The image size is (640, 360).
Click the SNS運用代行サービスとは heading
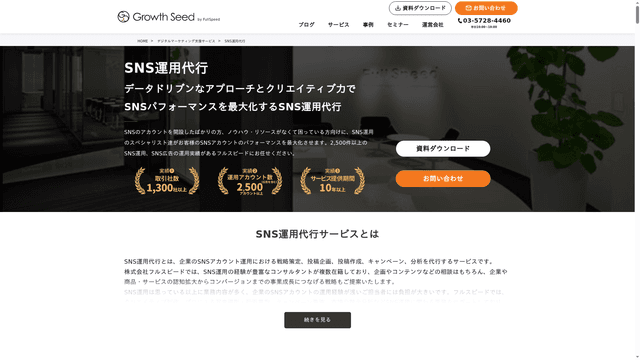coord(318,234)
